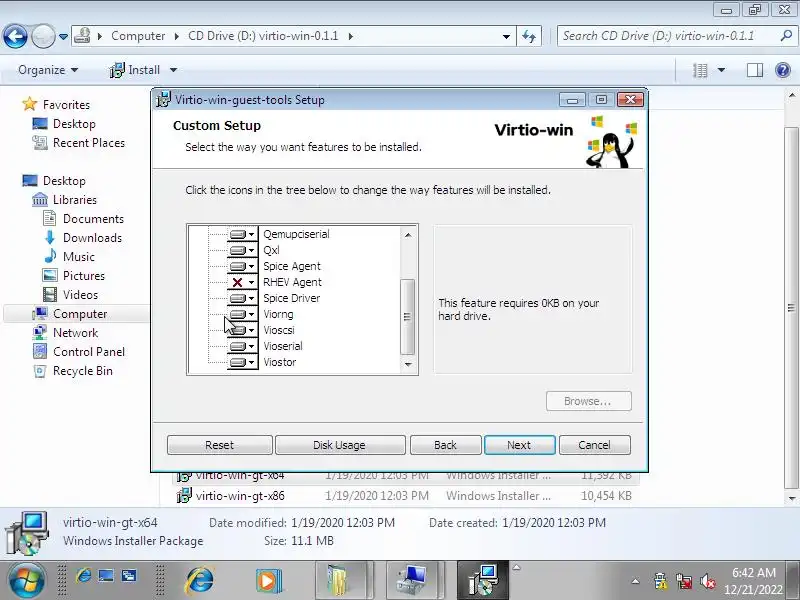
Task: Go Back in the setup wizard
Action: 445,445
